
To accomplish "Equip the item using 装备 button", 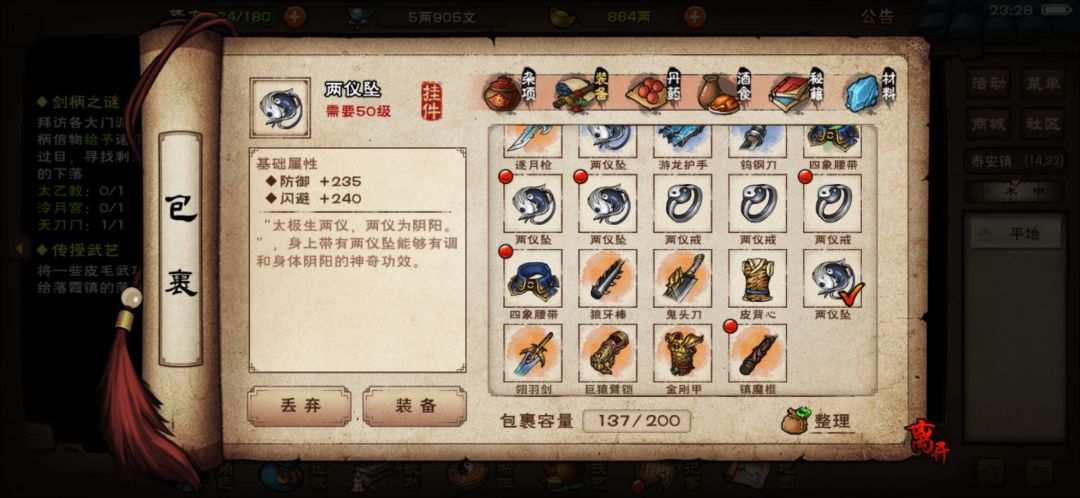I will click(x=415, y=406).
